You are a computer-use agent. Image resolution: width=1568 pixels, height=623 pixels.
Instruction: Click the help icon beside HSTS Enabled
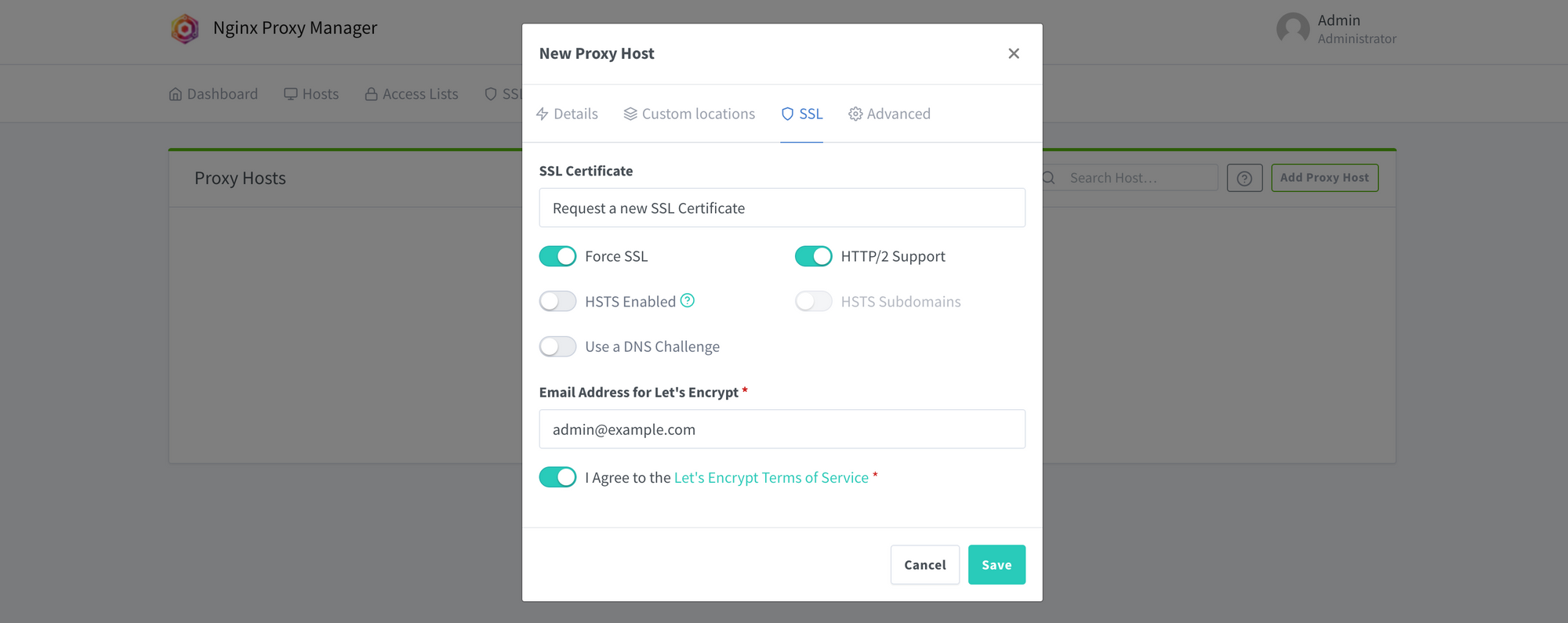pos(688,300)
